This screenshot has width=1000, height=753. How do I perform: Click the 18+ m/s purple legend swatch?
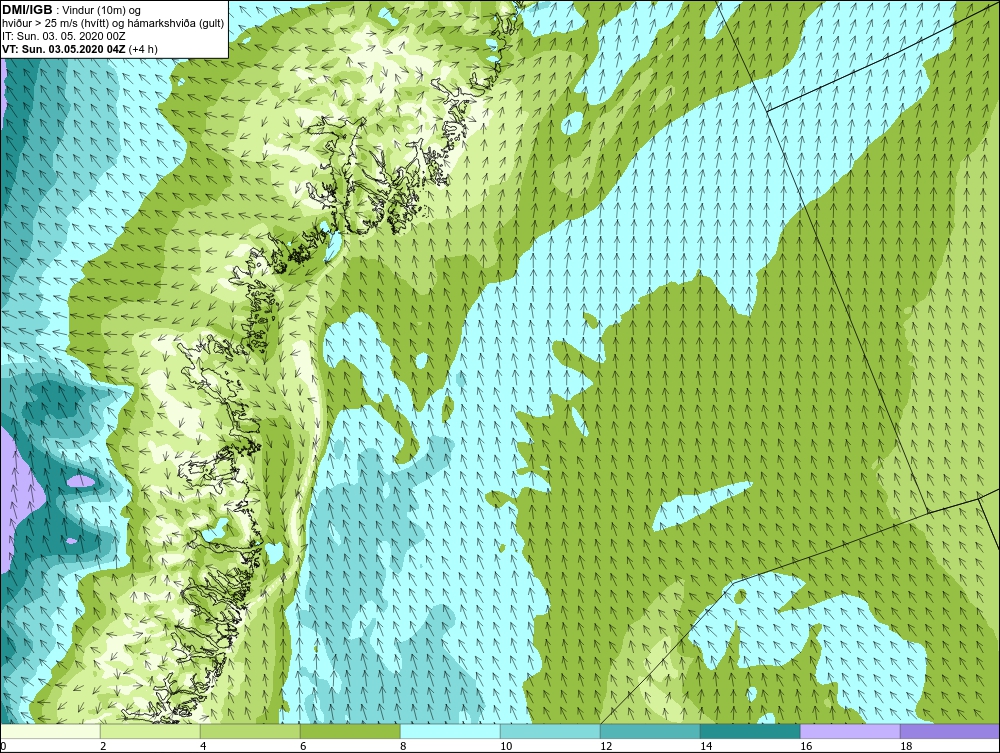950,732
